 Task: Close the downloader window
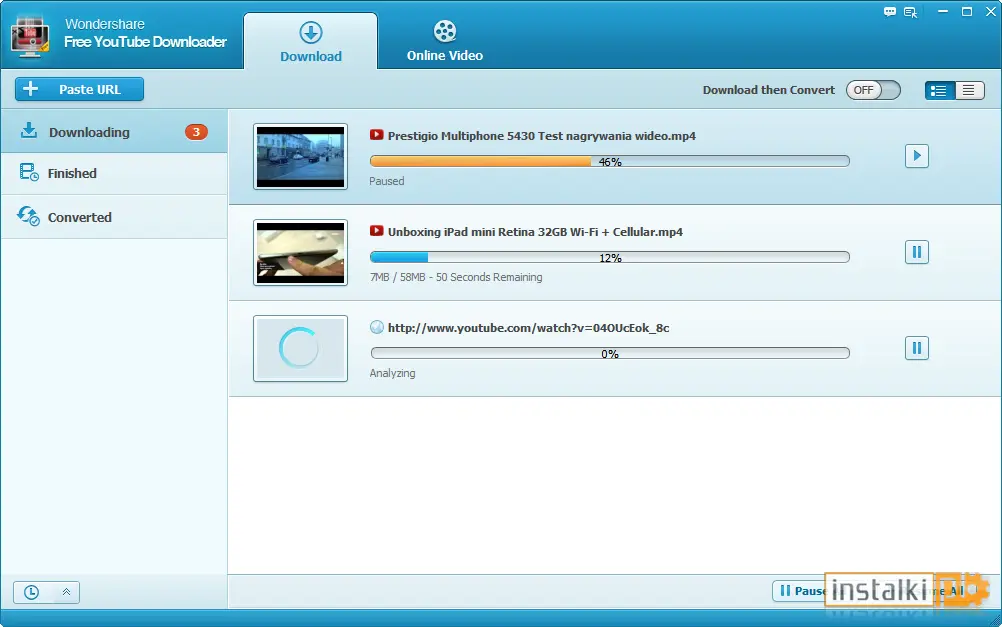990,12
